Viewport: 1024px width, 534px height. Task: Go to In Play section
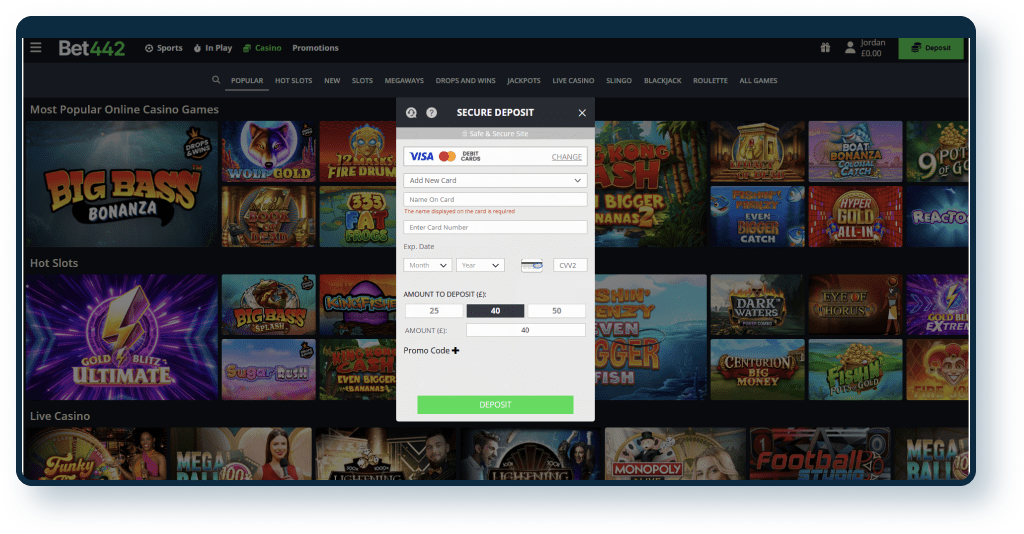(213, 48)
